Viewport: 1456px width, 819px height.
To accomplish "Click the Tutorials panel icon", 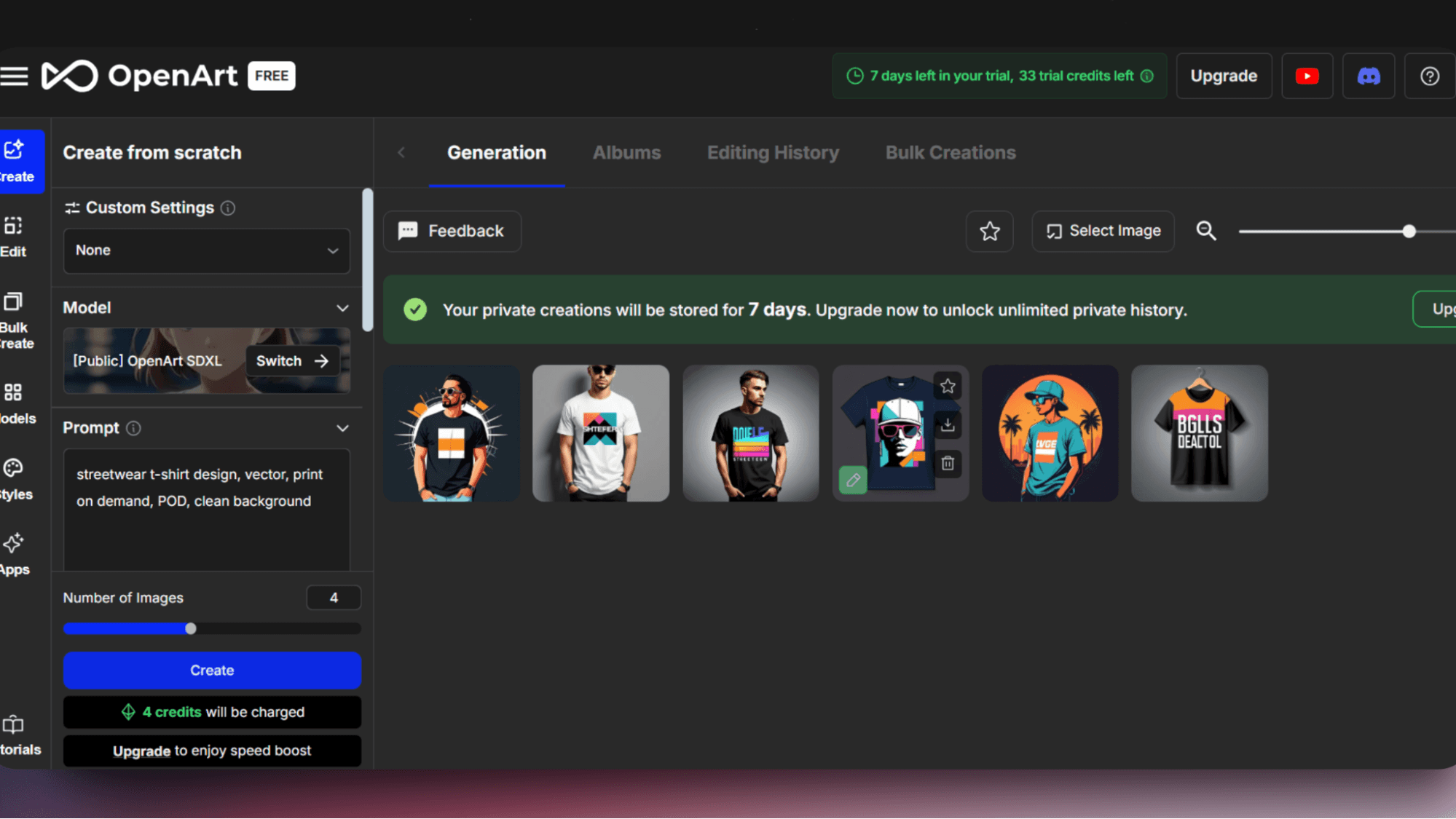I will pyautogui.click(x=14, y=725).
